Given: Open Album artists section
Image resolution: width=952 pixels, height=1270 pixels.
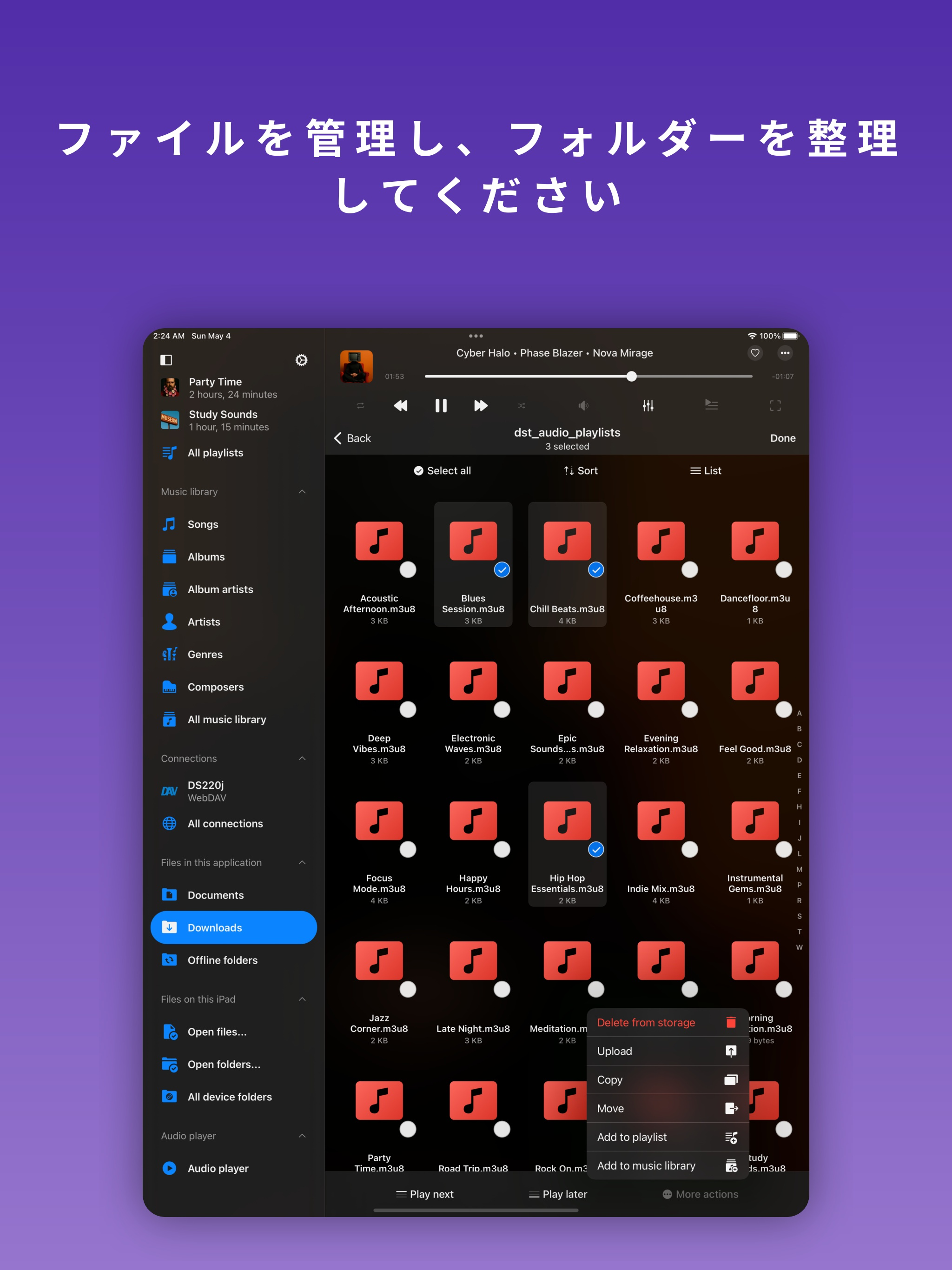Looking at the screenshot, I should coord(234,589).
